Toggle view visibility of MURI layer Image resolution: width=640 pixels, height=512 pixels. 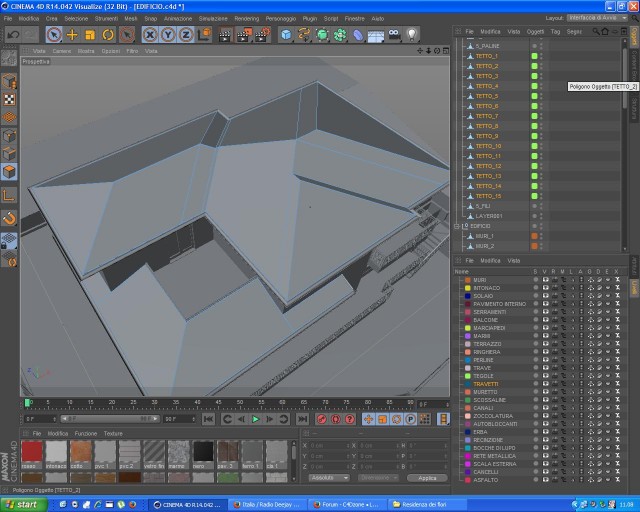[x=545, y=280]
